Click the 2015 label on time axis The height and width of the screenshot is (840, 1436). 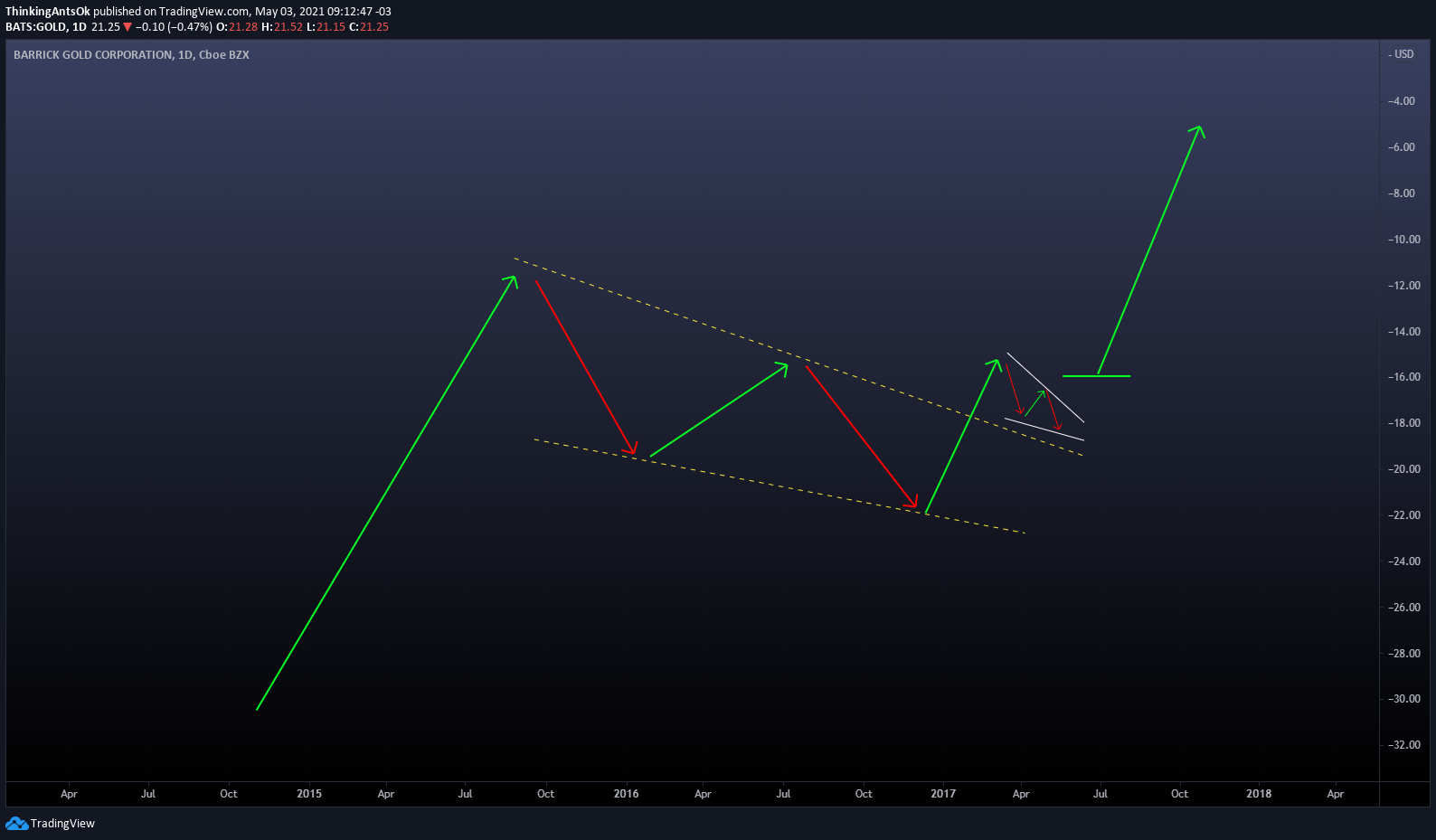pos(309,794)
